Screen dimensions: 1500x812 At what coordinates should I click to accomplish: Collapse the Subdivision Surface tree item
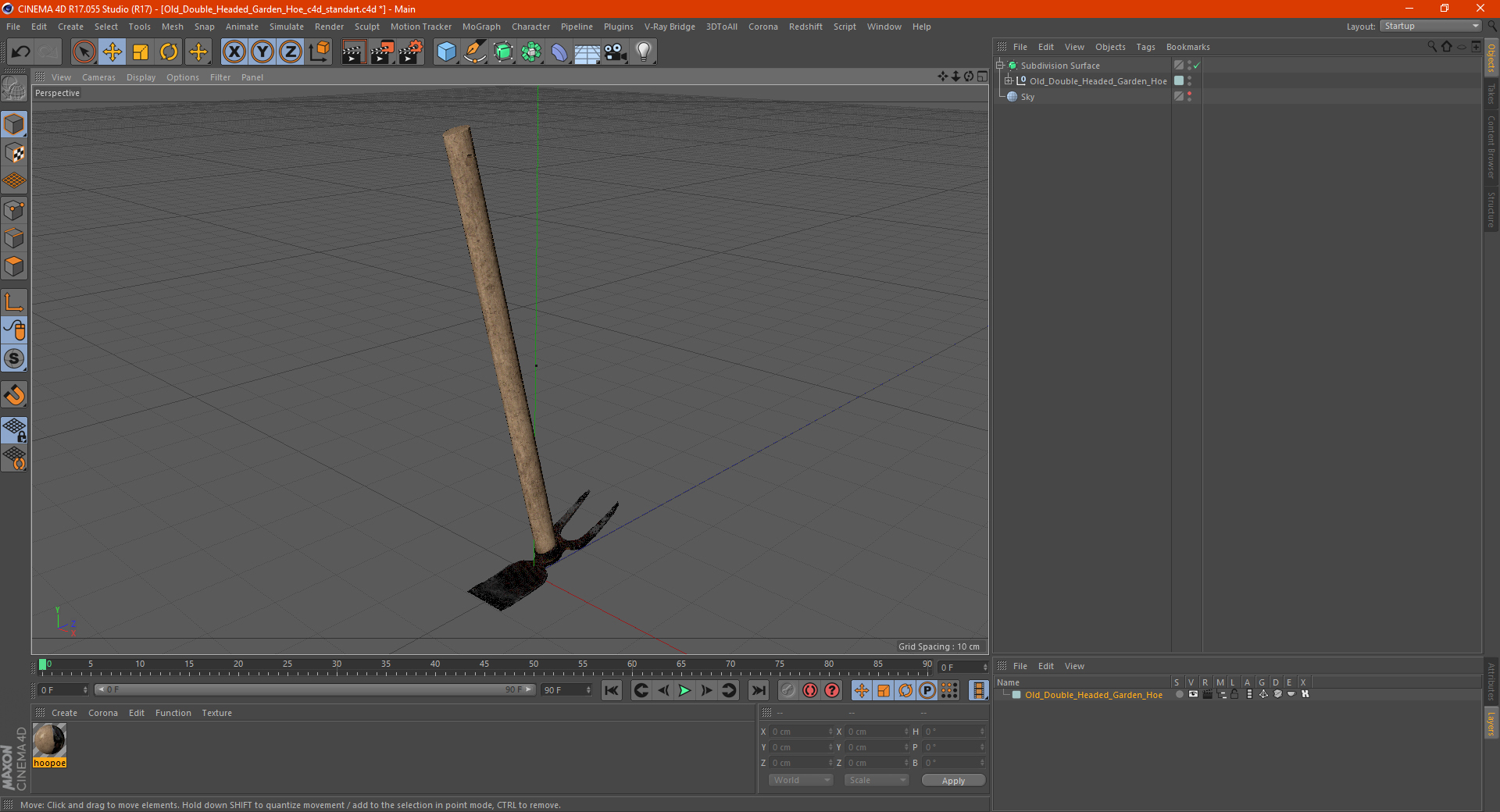coord(1000,66)
